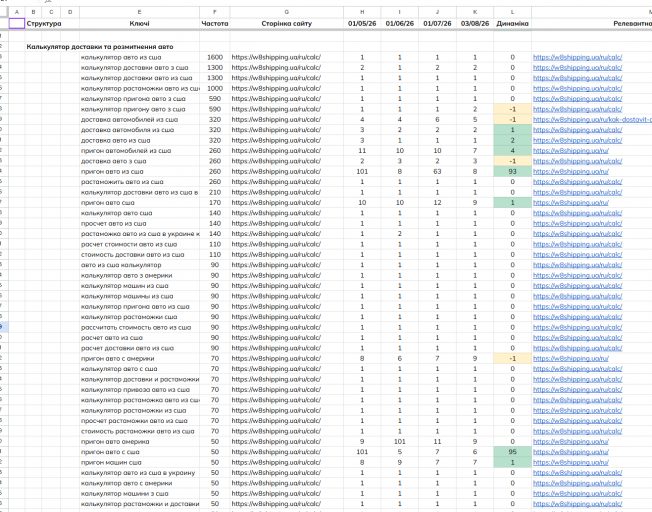Image resolution: width=652 pixels, height=512 pixels.
Task: Select the 'Ключі' header cell
Action: [x=139, y=24]
